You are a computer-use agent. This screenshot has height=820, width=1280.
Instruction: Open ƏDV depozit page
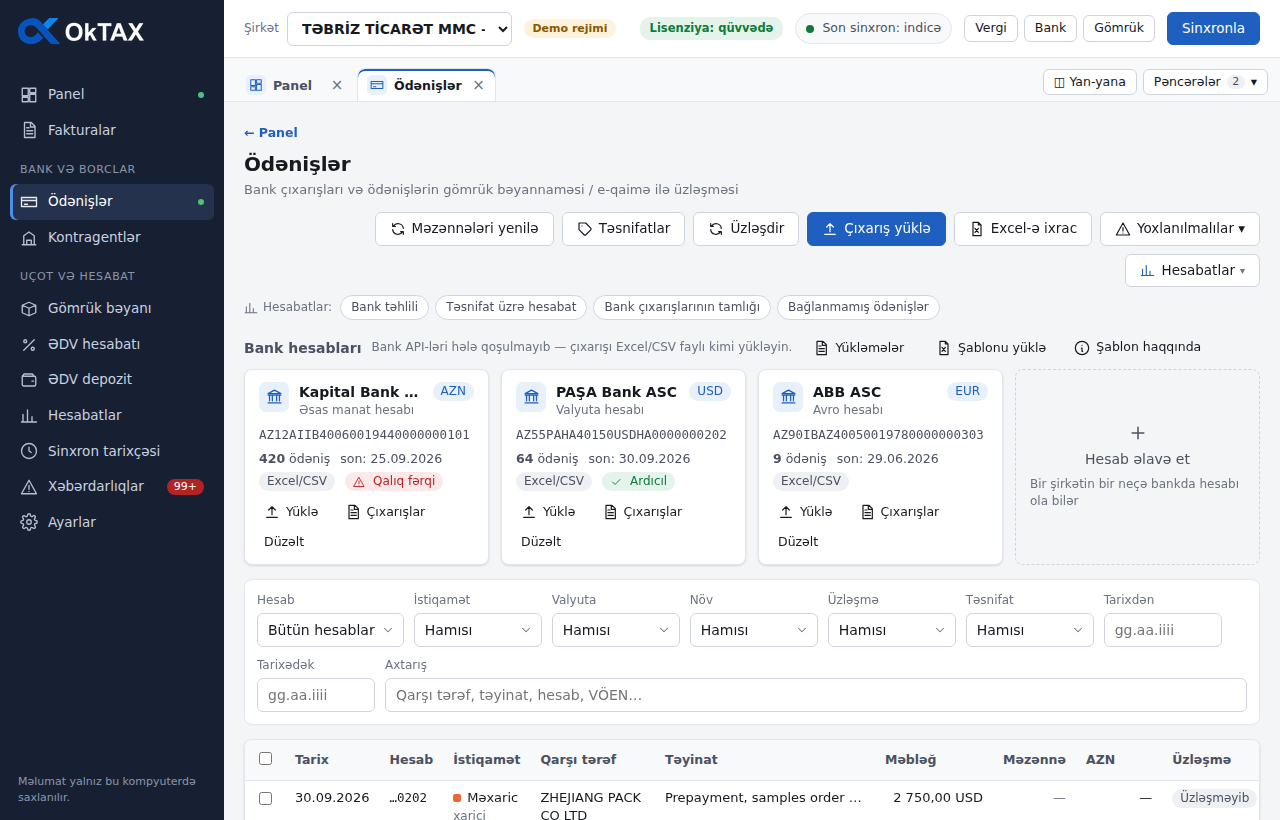(x=112, y=379)
